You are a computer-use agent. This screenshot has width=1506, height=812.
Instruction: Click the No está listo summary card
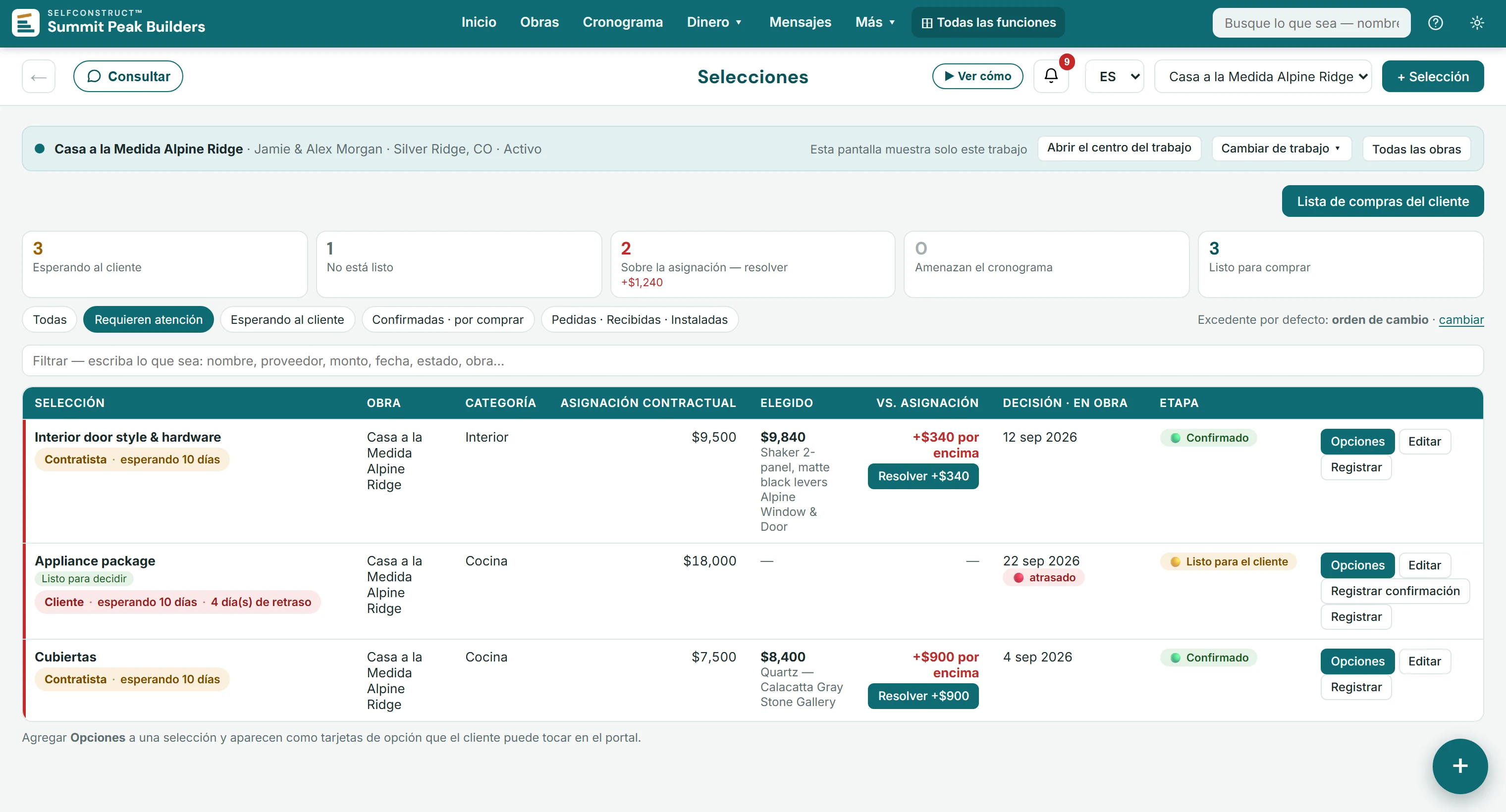459,264
